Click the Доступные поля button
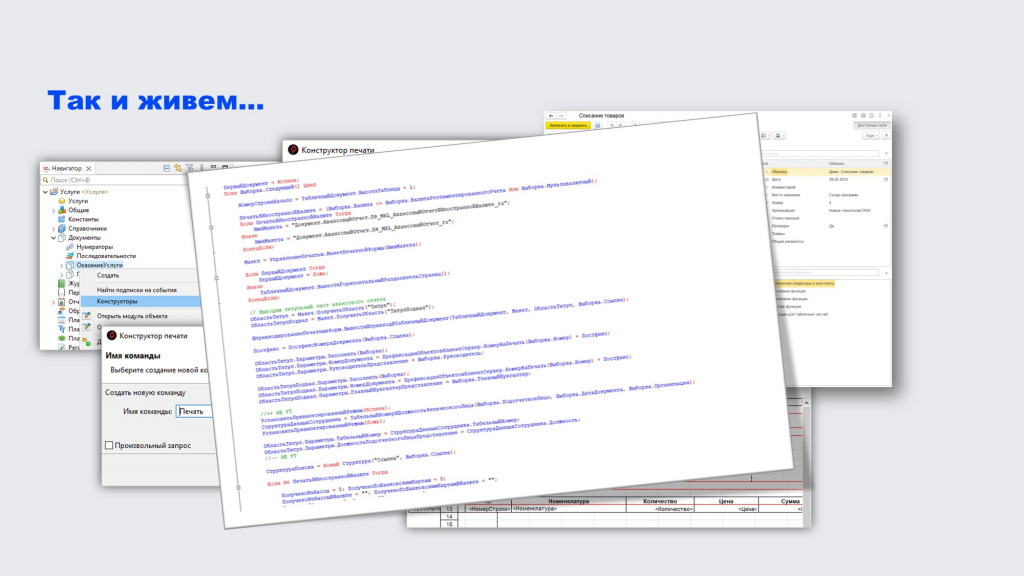Viewport: 1024px width, 576px height. pyautogui.click(x=872, y=125)
